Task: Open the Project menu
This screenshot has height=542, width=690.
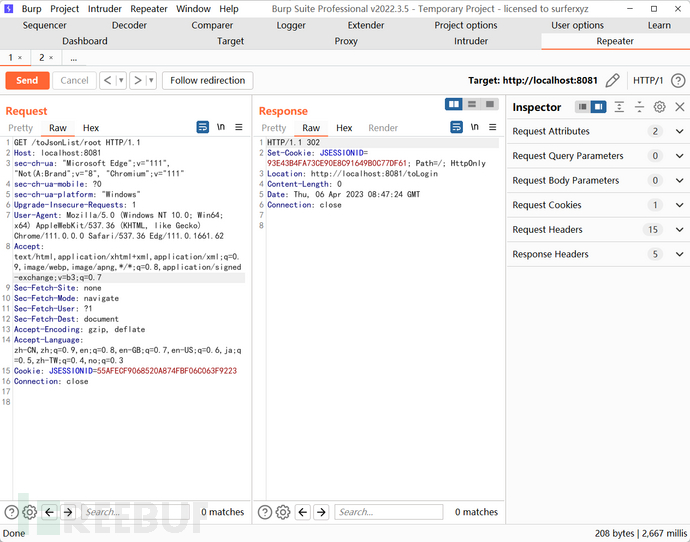Action: pos(64,9)
